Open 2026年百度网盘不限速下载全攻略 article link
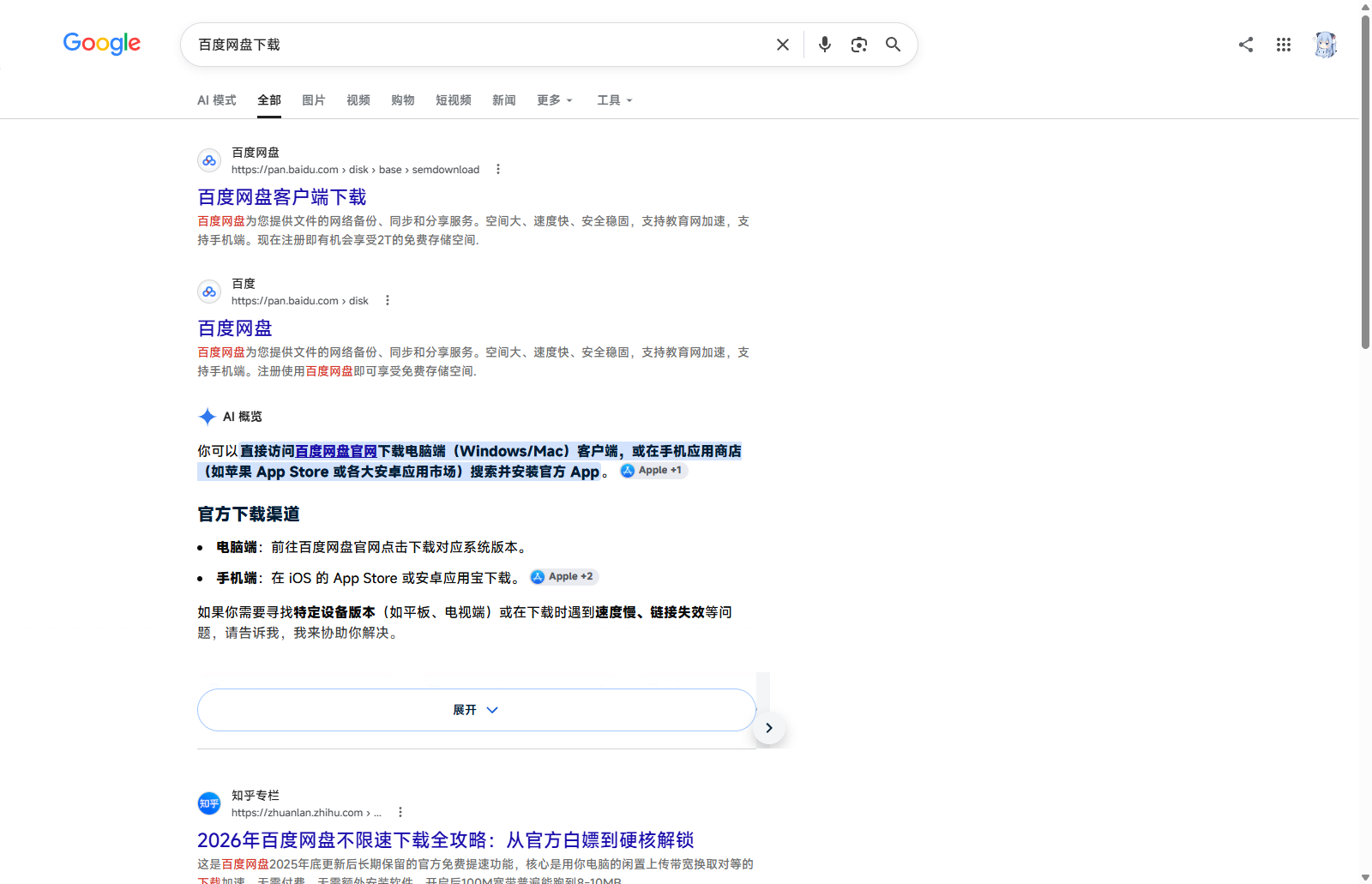The width and height of the screenshot is (1372, 884). (446, 840)
